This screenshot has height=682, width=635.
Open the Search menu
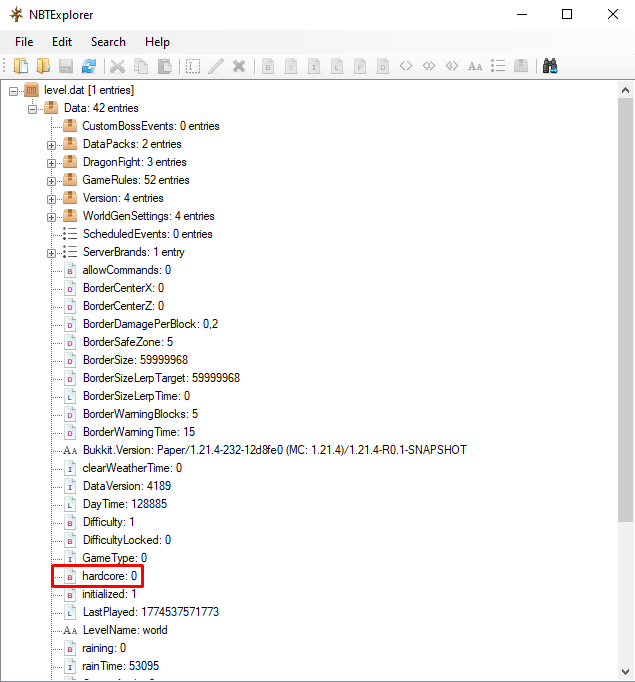click(108, 42)
